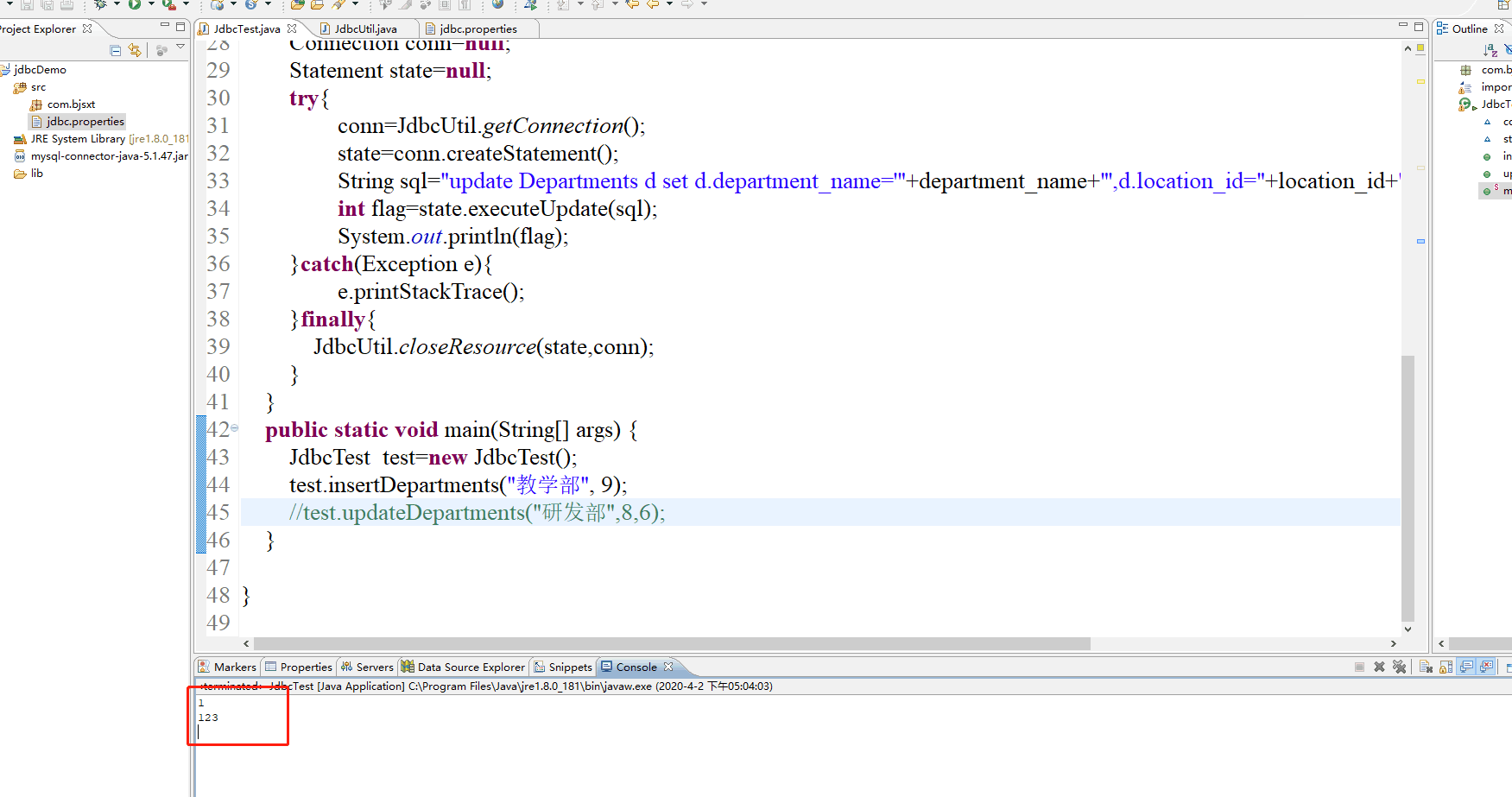Clear the Console output

coord(1426,667)
